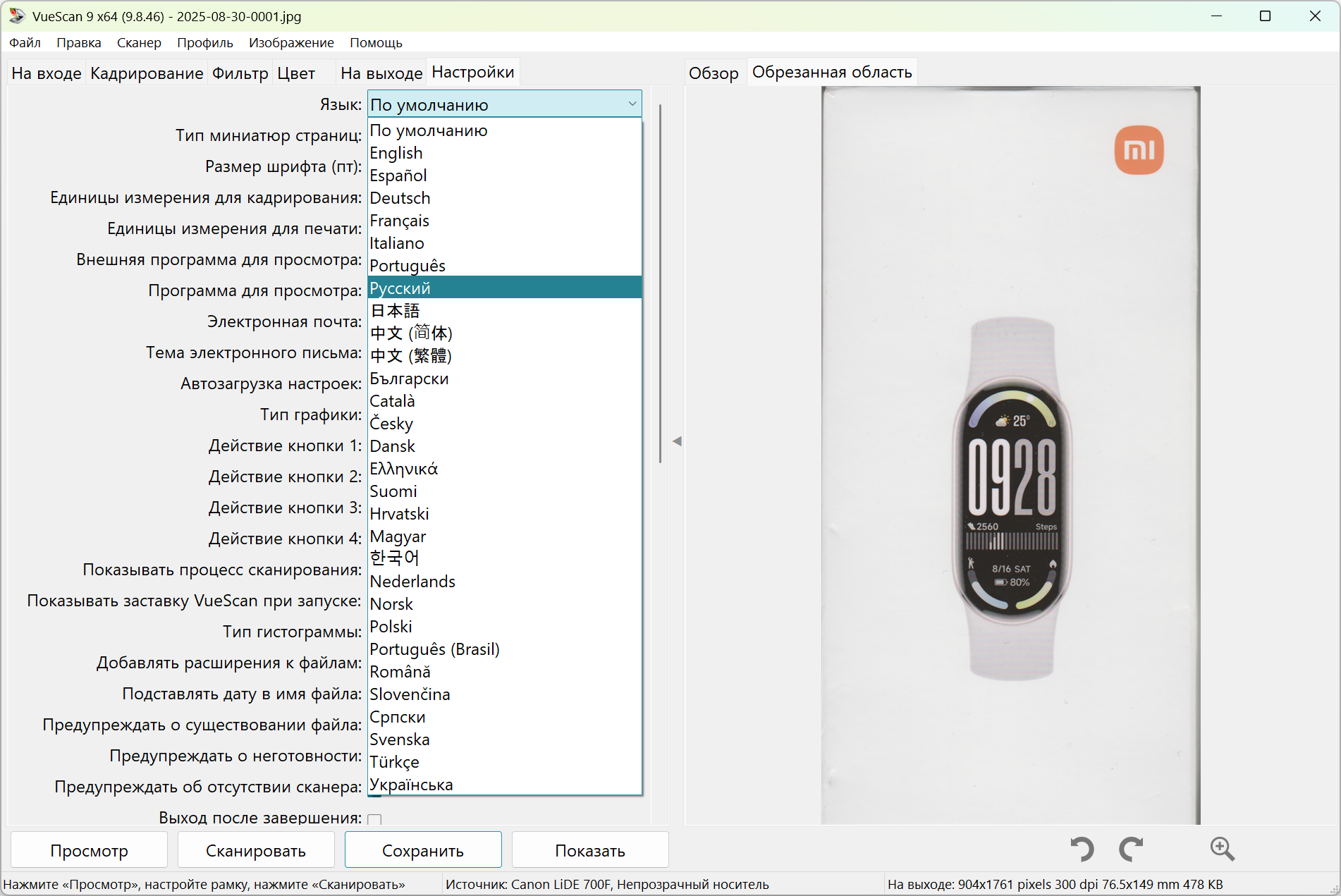Choose Ελληνικά in the language list
The height and width of the screenshot is (896, 1341).
505,469
